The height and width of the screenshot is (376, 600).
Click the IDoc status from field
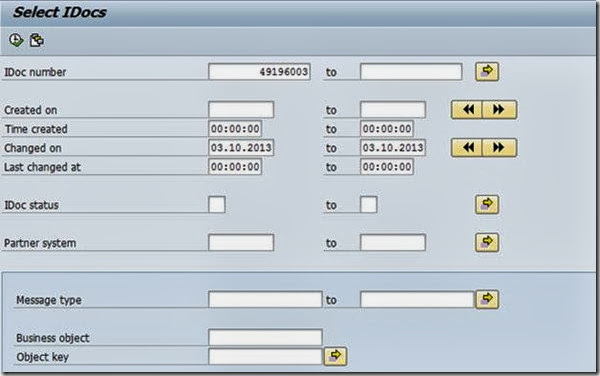click(x=217, y=205)
